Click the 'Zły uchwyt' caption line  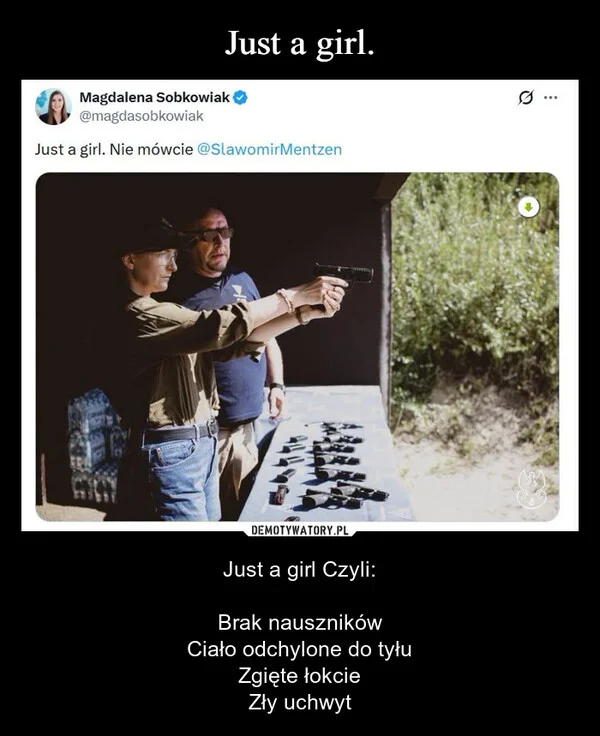[x=300, y=703]
